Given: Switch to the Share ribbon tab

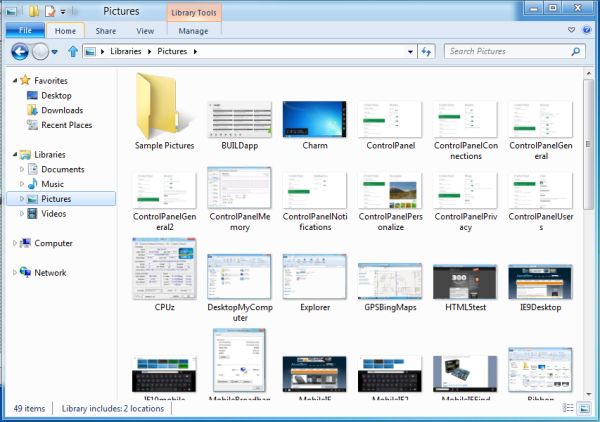Looking at the screenshot, I should (x=106, y=31).
